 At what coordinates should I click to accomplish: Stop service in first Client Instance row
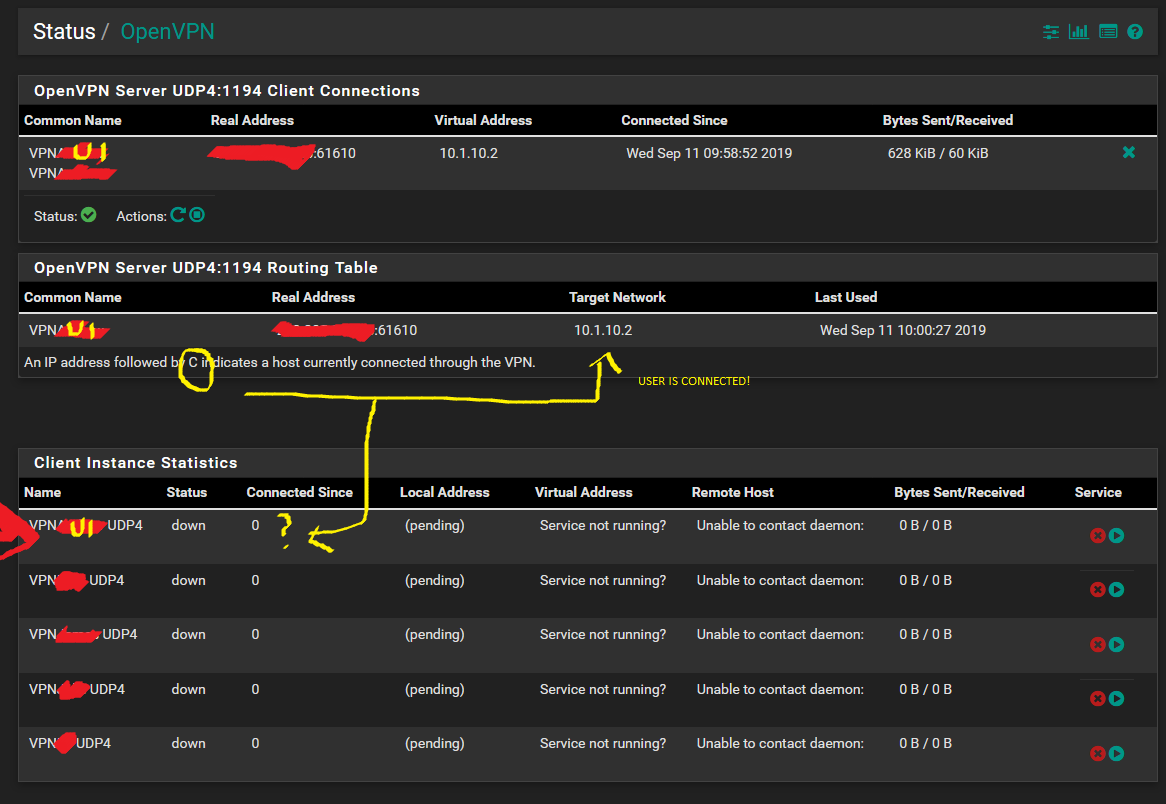point(1098,536)
